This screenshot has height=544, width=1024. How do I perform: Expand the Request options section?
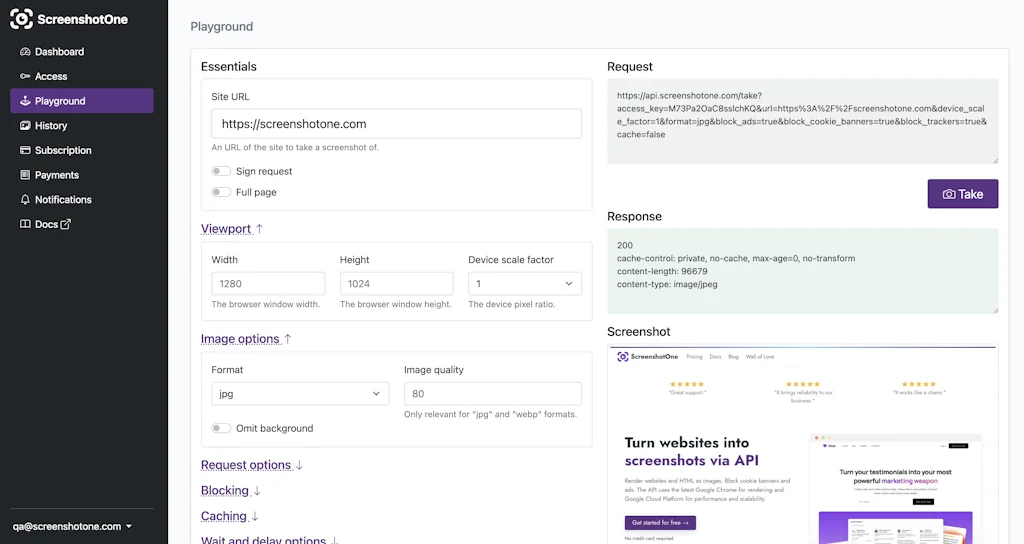(x=251, y=465)
